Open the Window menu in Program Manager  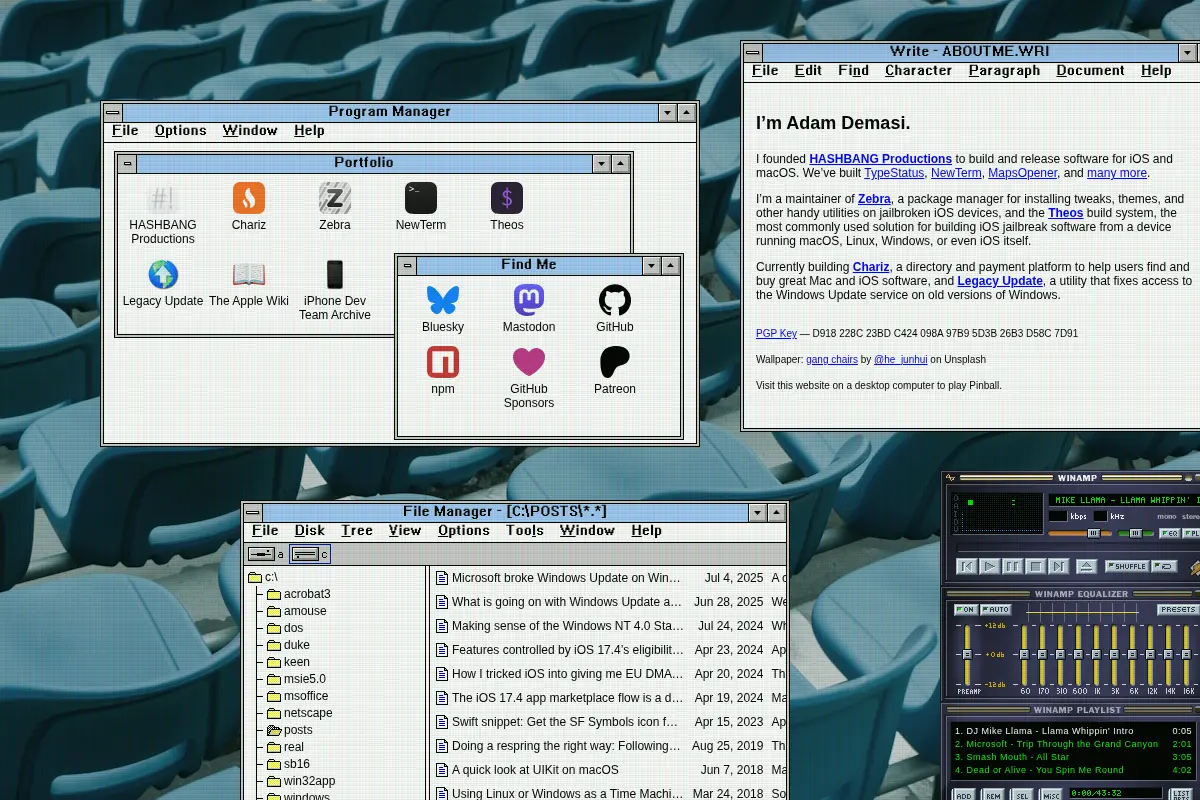250,131
